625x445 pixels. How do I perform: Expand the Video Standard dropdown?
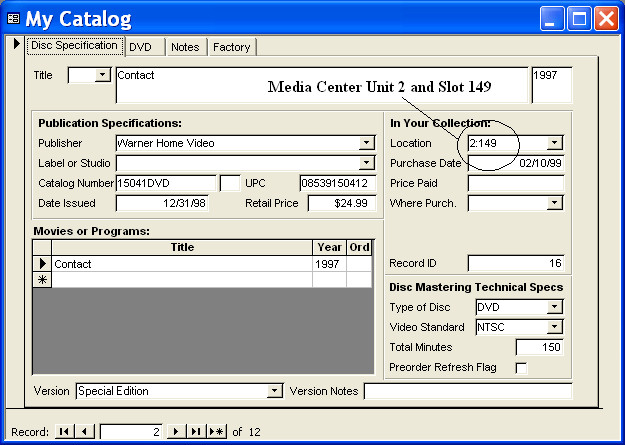(x=555, y=327)
